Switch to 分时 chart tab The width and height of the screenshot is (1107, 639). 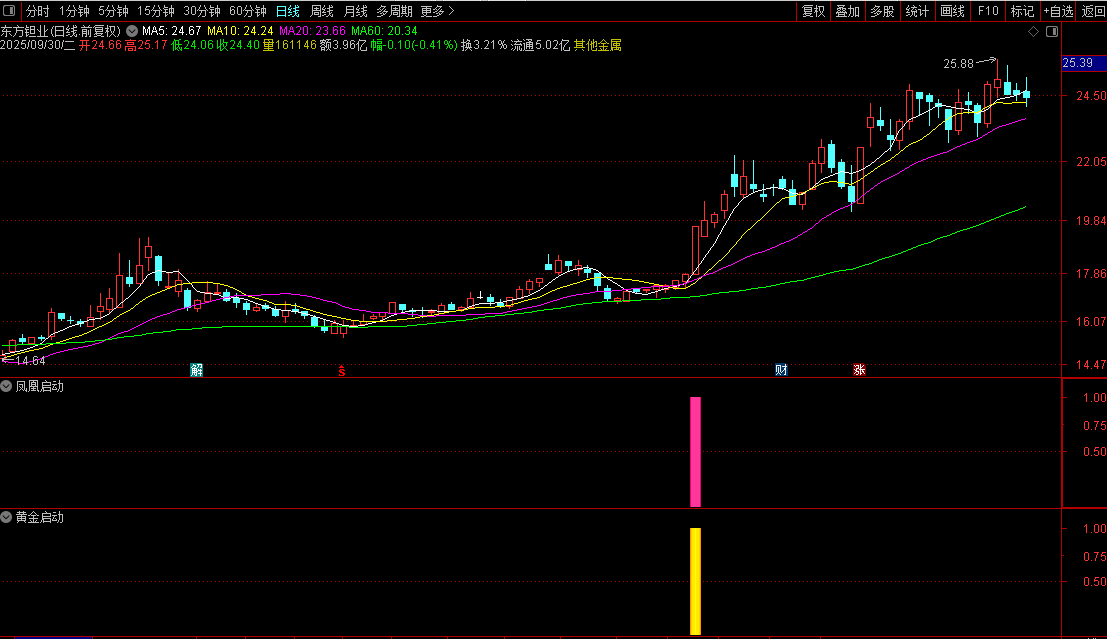click(37, 11)
